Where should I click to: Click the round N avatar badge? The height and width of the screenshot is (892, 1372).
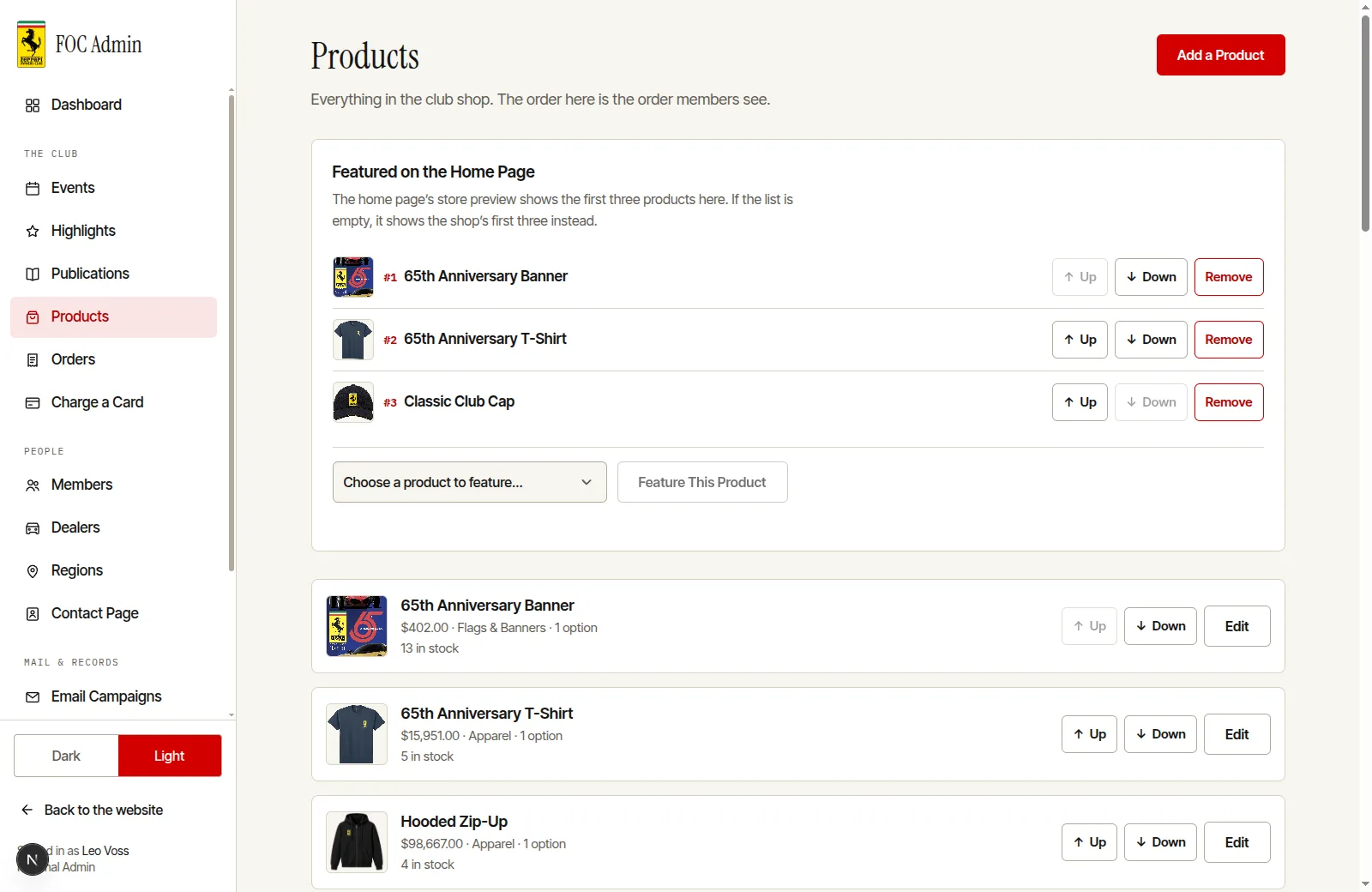click(32, 859)
